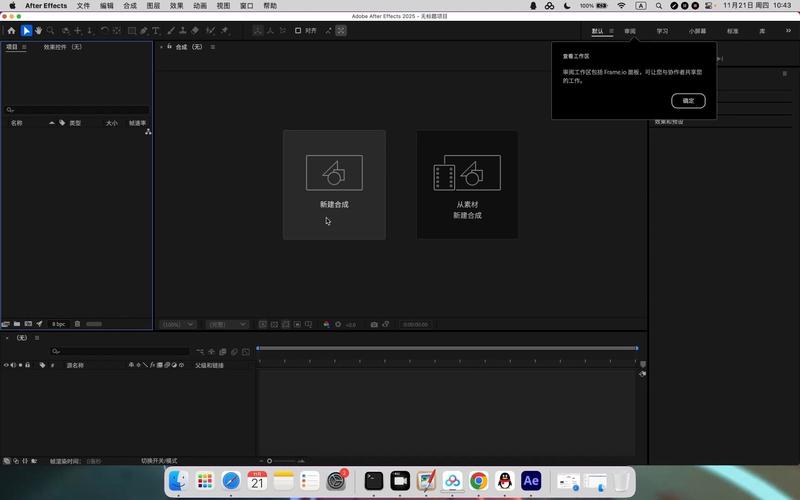Viewport: 800px width, 500px height.
Task: Switch to the 学习 workspace tab
Action: click(x=662, y=31)
